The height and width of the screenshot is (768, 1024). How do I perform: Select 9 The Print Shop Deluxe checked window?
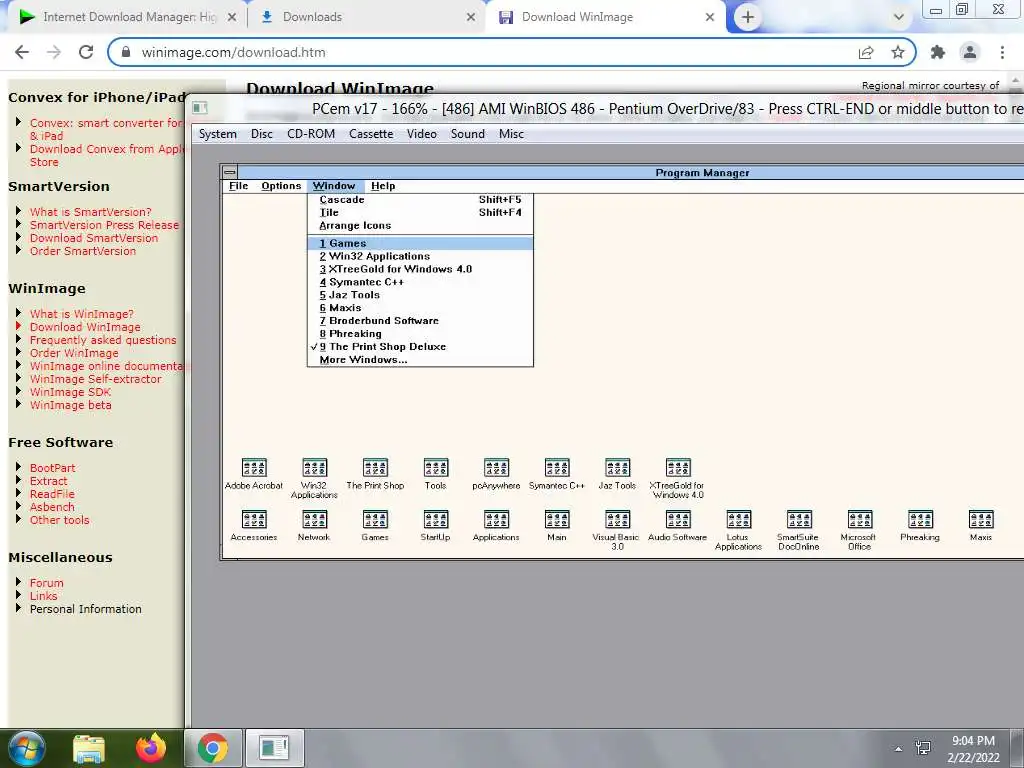[420, 347]
